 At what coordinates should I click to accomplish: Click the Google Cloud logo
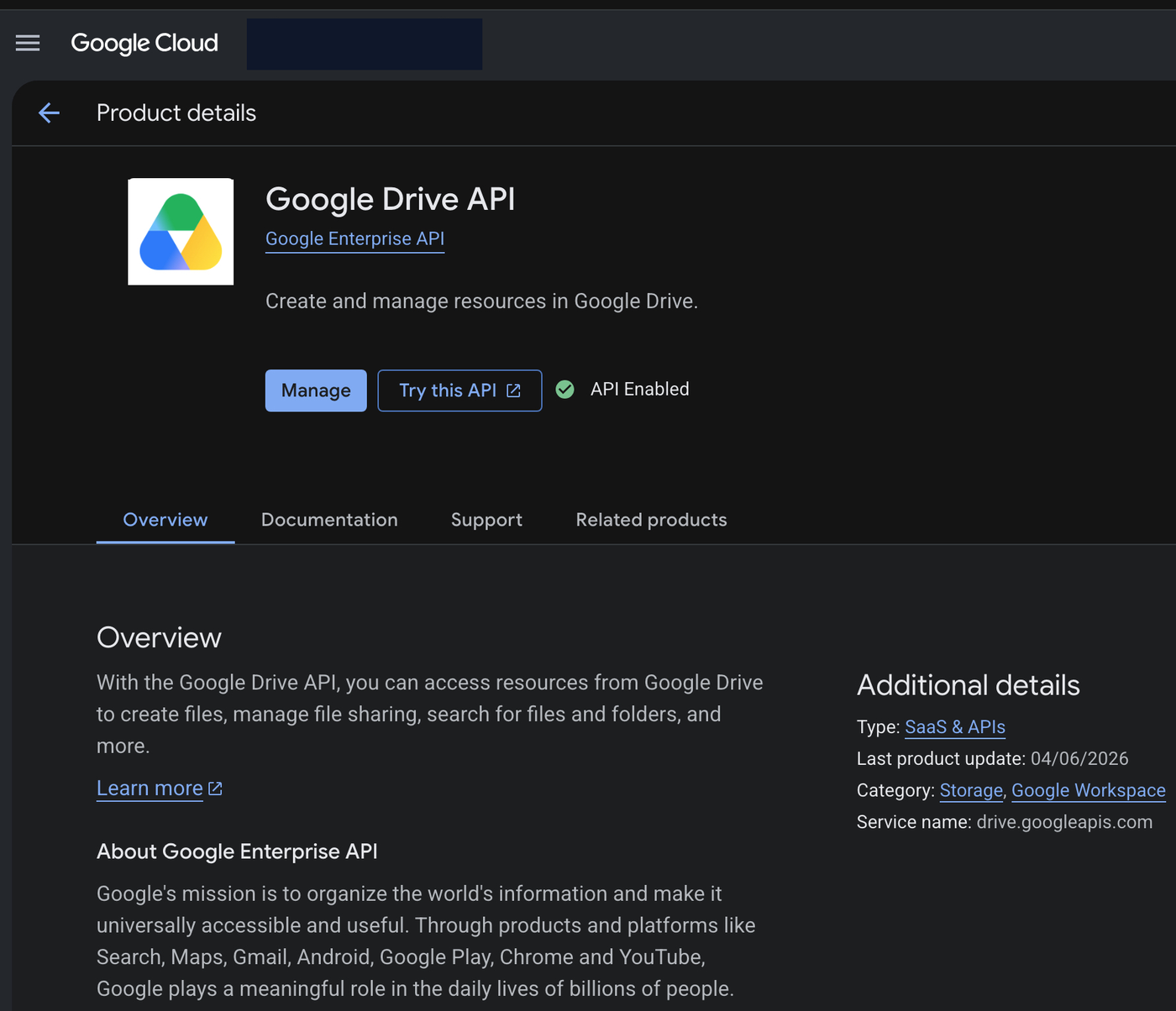coord(144,43)
